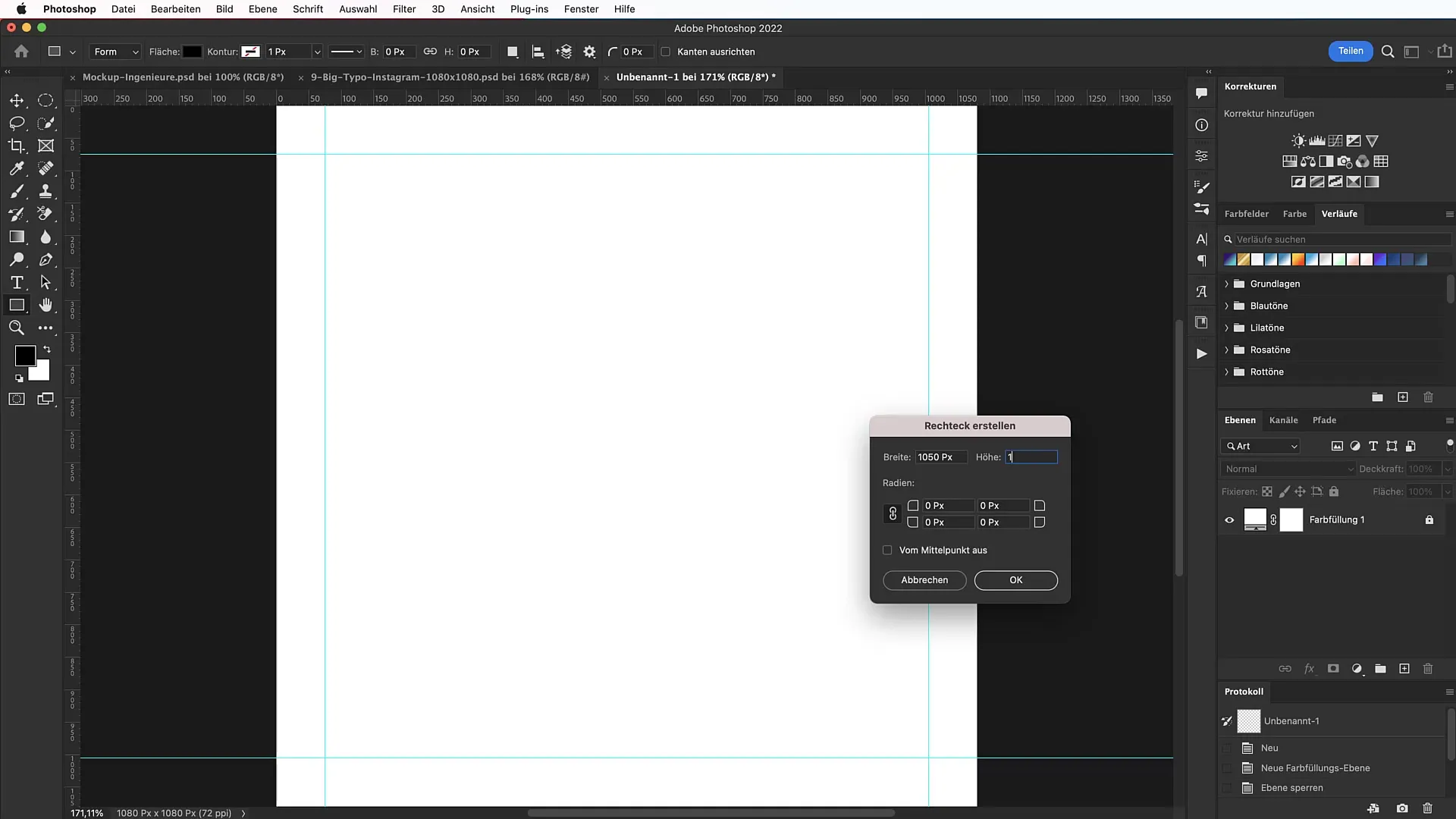Click the Abbrechen button
Viewport: 1456px width, 819px height.
(924, 580)
